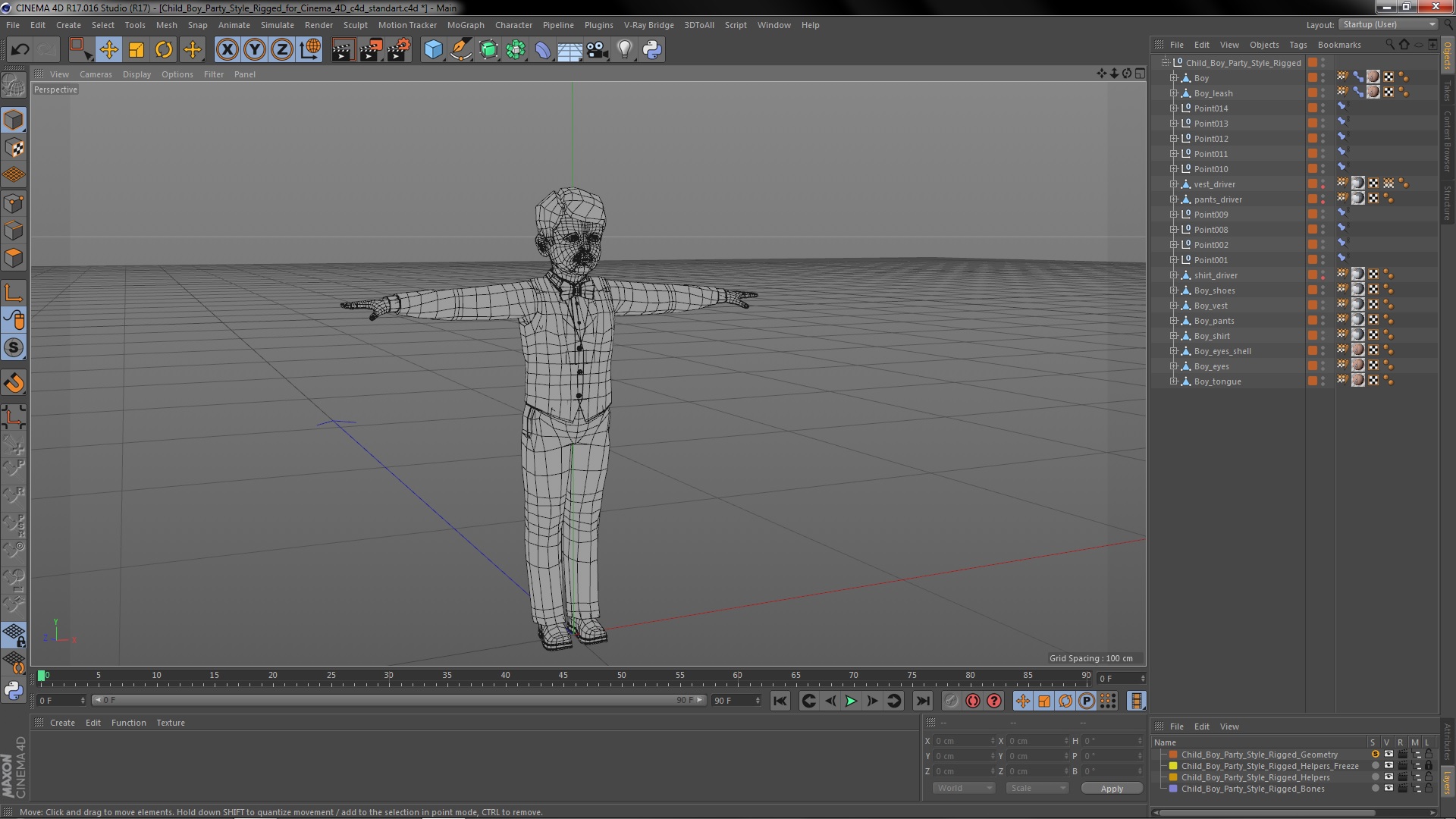This screenshot has height=819, width=1456.
Task: Click the X position input field
Action: (x=963, y=741)
